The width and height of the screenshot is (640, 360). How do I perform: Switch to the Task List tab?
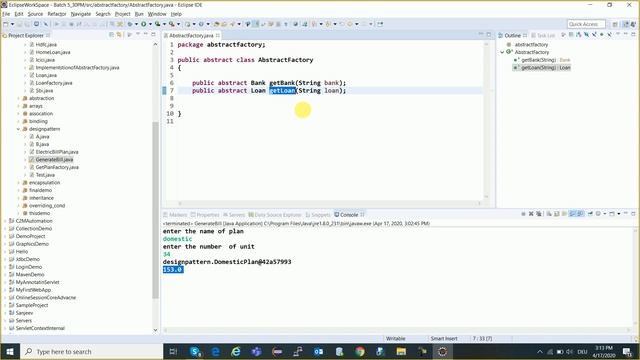543,36
